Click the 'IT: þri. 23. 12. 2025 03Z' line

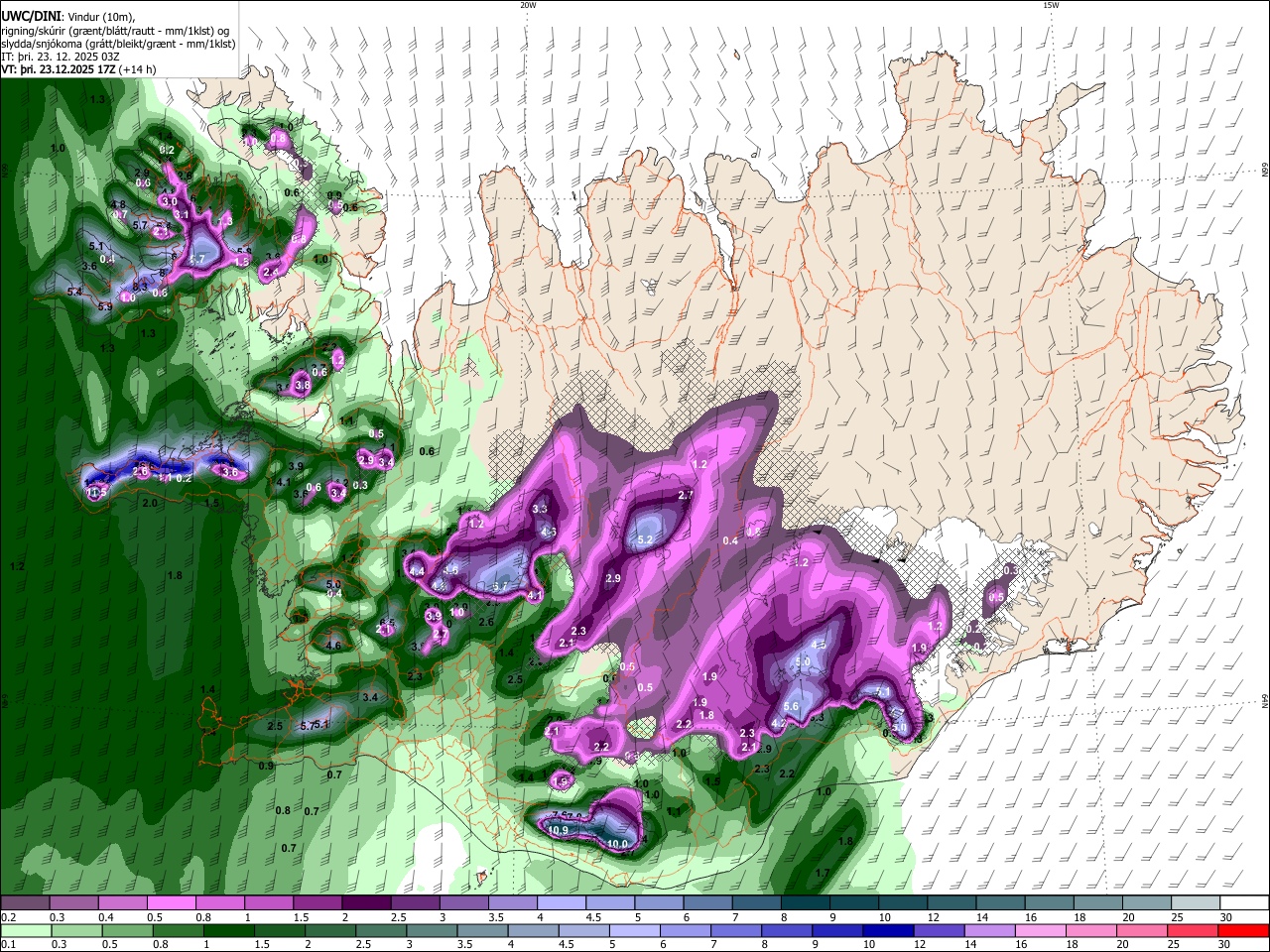(x=60, y=57)
